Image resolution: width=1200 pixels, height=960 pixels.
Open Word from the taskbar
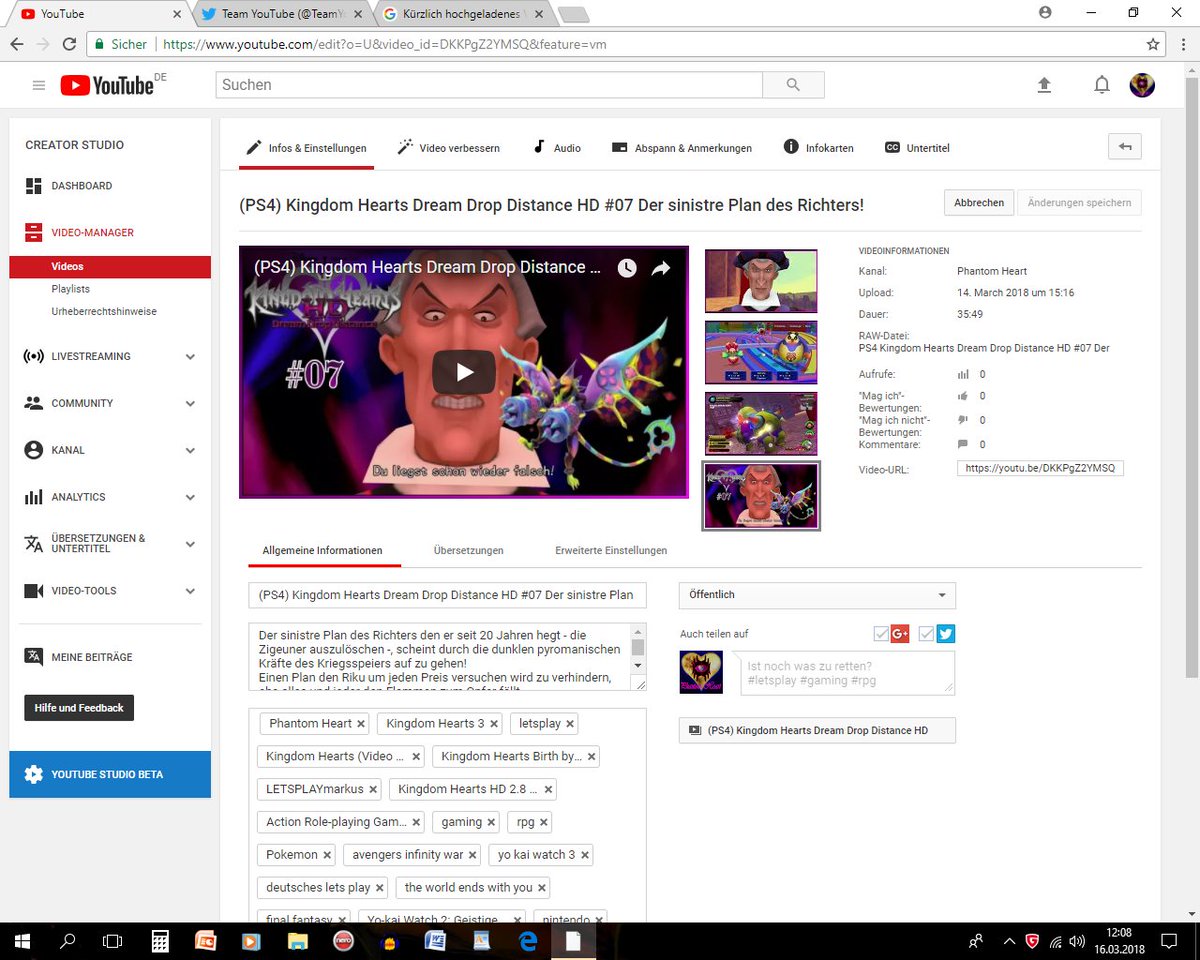(x=435, y=941)
